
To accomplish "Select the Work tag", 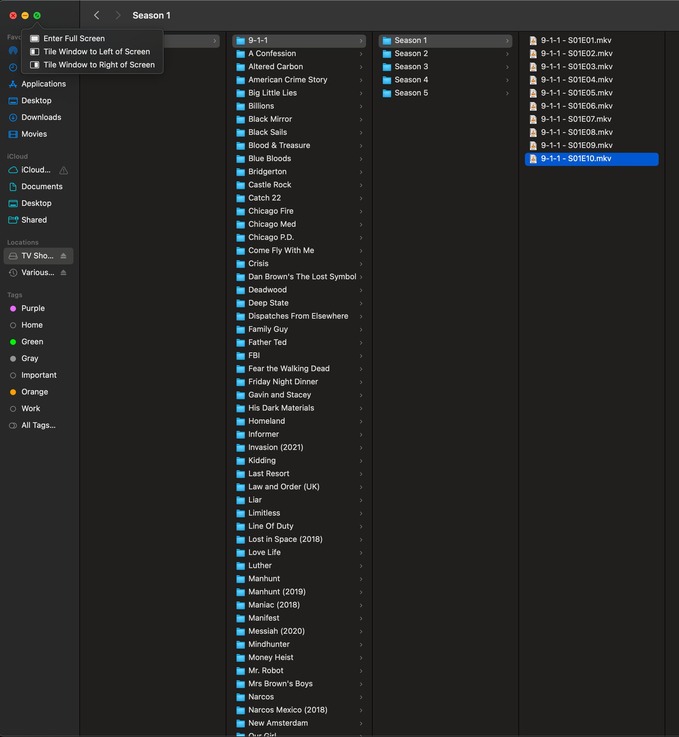I will (x=38, y=408).
